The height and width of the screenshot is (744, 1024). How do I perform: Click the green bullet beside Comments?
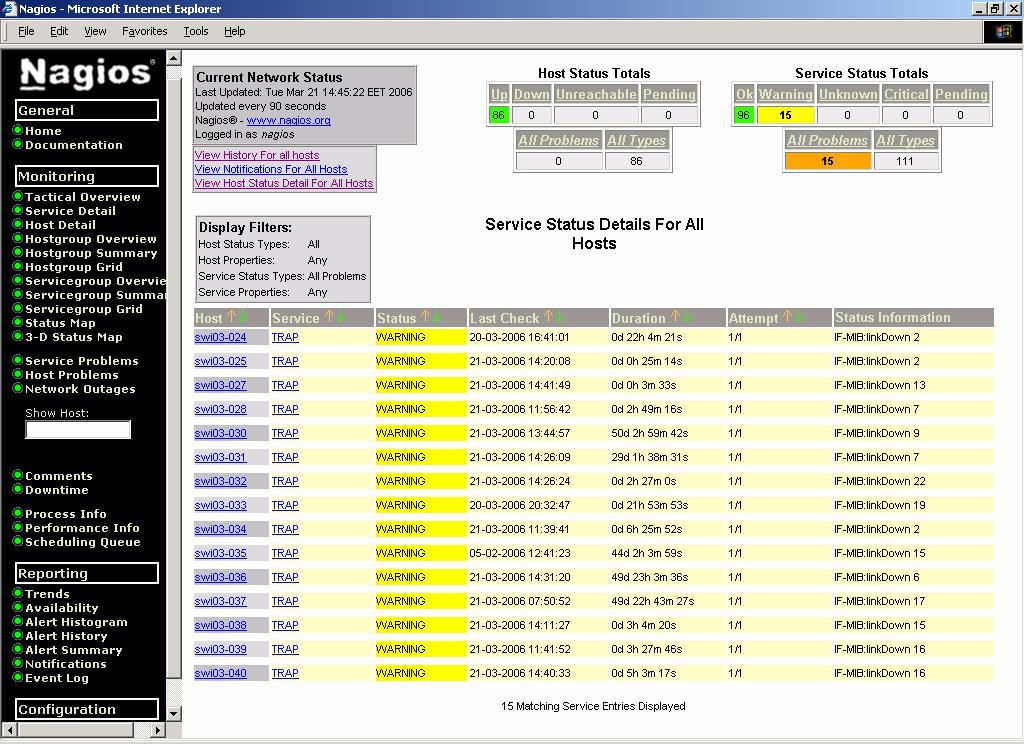(18, 475)
